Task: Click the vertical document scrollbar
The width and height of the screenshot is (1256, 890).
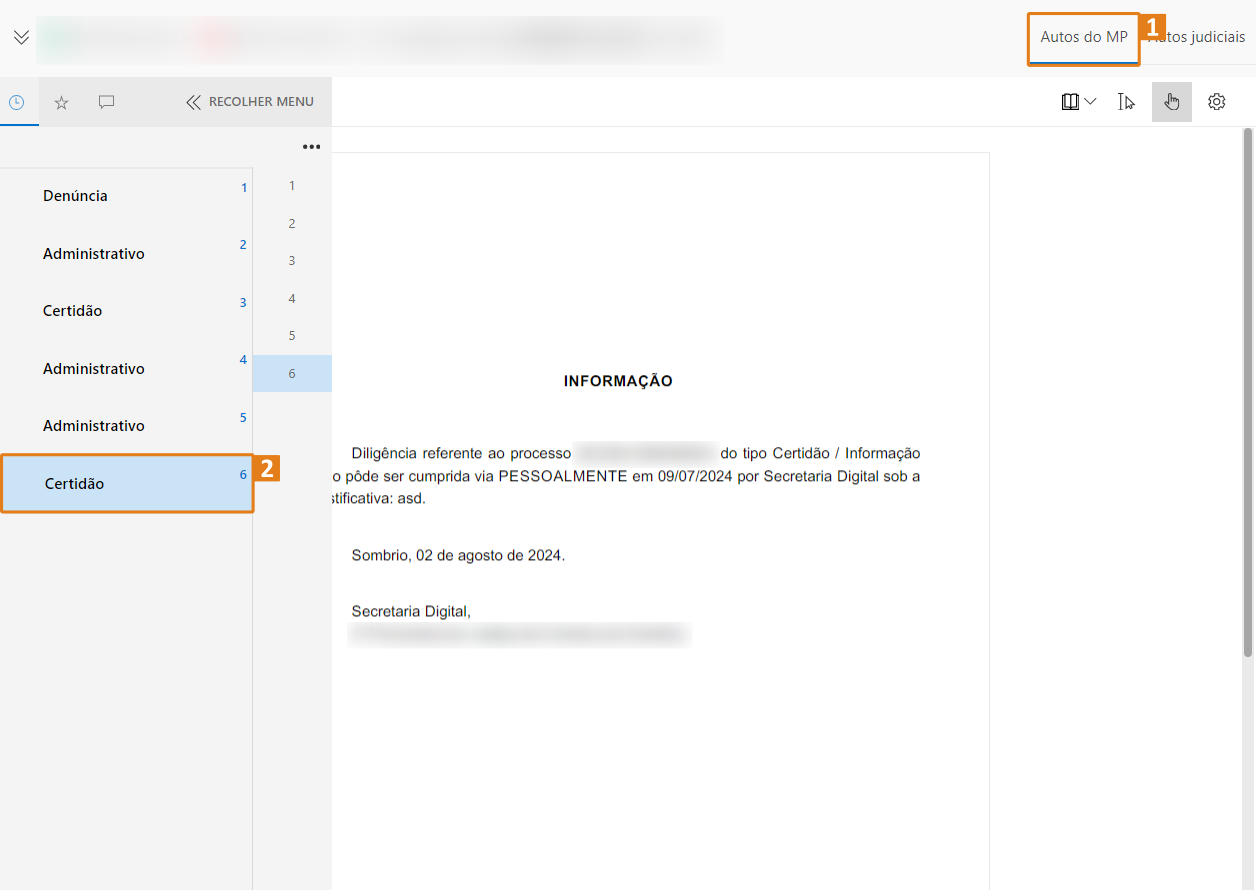Action: tap(1247, 392)
